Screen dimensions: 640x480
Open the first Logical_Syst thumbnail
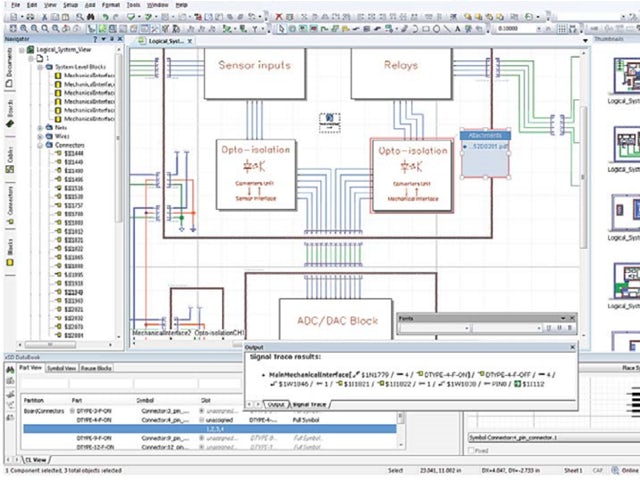tap(627, 76)
